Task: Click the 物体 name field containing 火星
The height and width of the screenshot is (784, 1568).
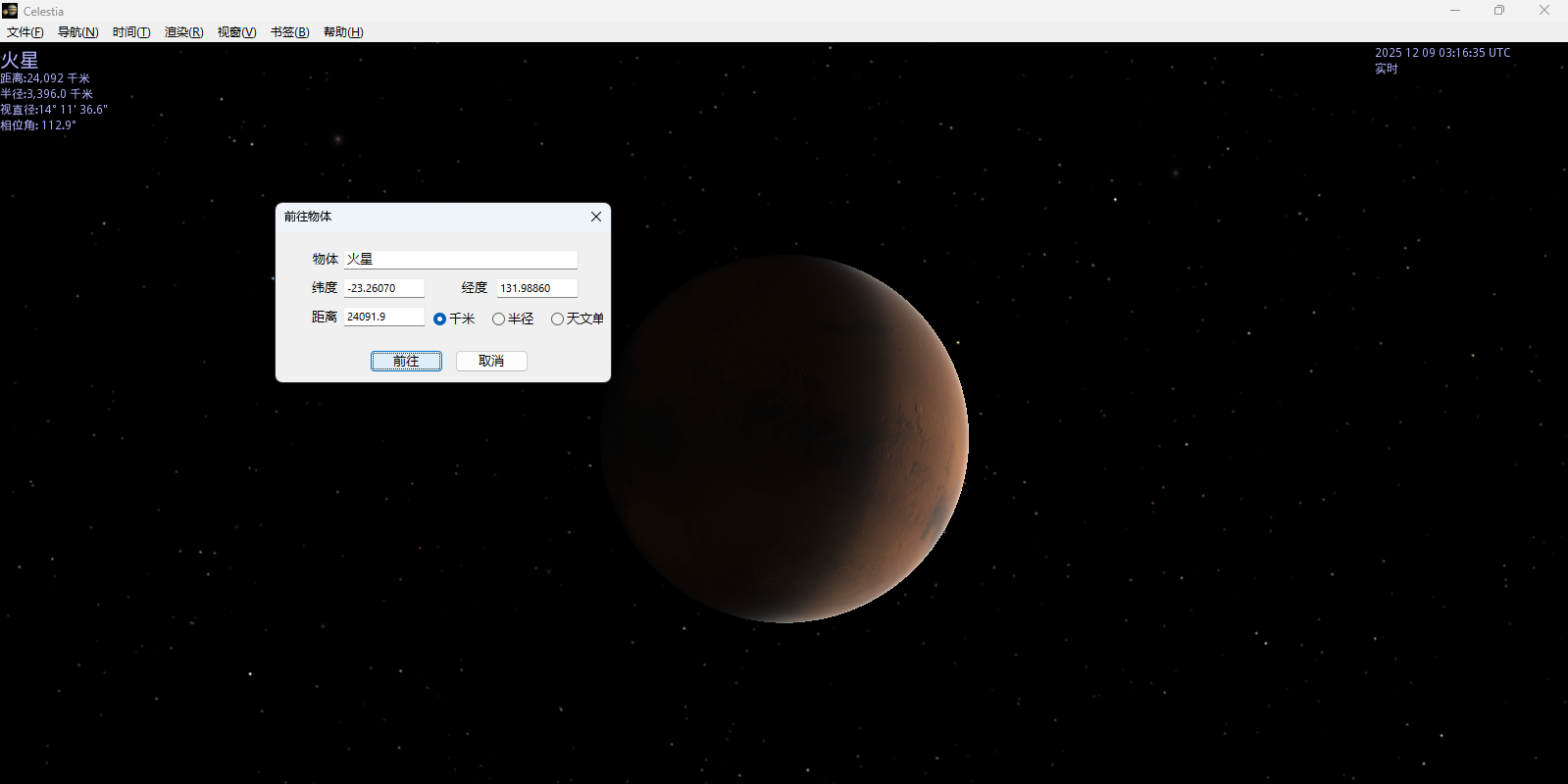Action: pos(460,259)
